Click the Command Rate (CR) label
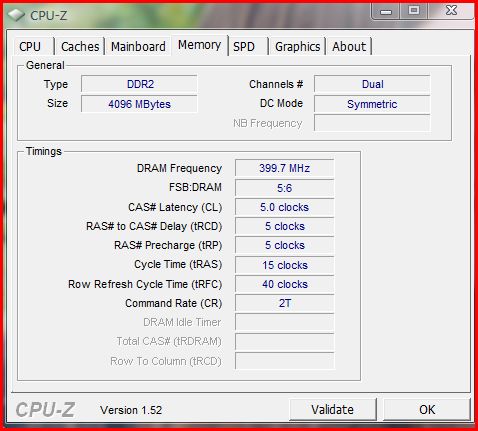Image resolution: width=478 pixels, height=431 pixels. point(174,303)
